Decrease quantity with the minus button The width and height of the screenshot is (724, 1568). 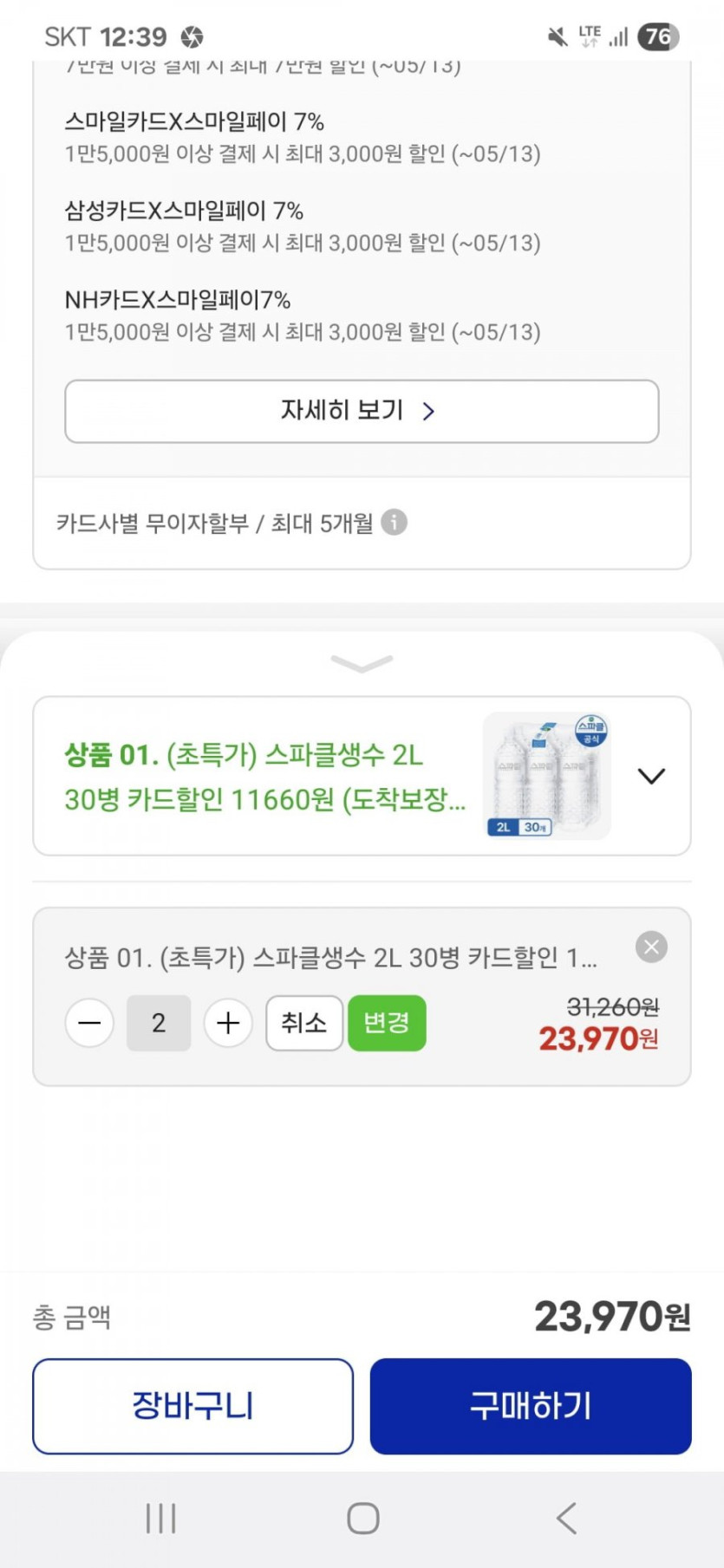(x=89, y=1023)
